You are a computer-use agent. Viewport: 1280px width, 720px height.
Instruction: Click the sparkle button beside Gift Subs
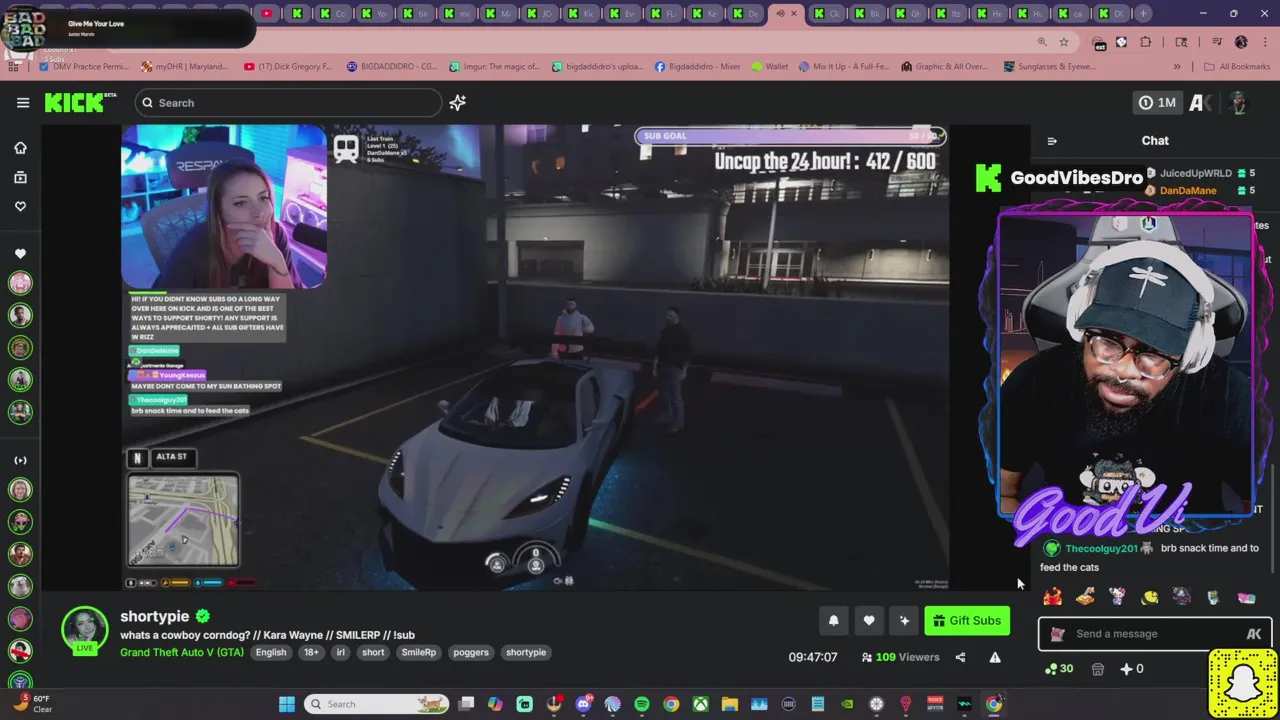(x=904, y=621)
